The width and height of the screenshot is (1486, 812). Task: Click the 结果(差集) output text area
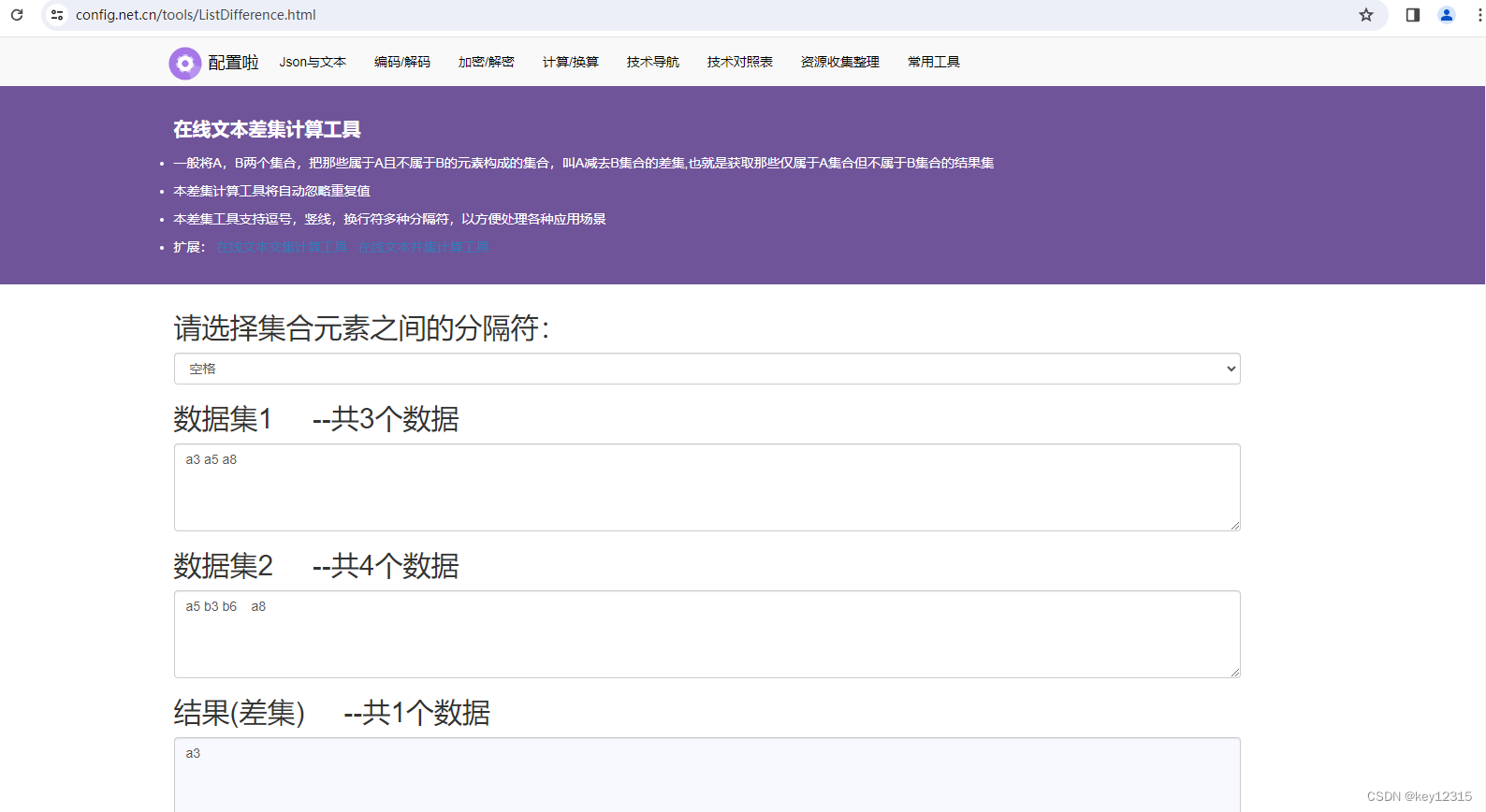click(x=707, y=775)
